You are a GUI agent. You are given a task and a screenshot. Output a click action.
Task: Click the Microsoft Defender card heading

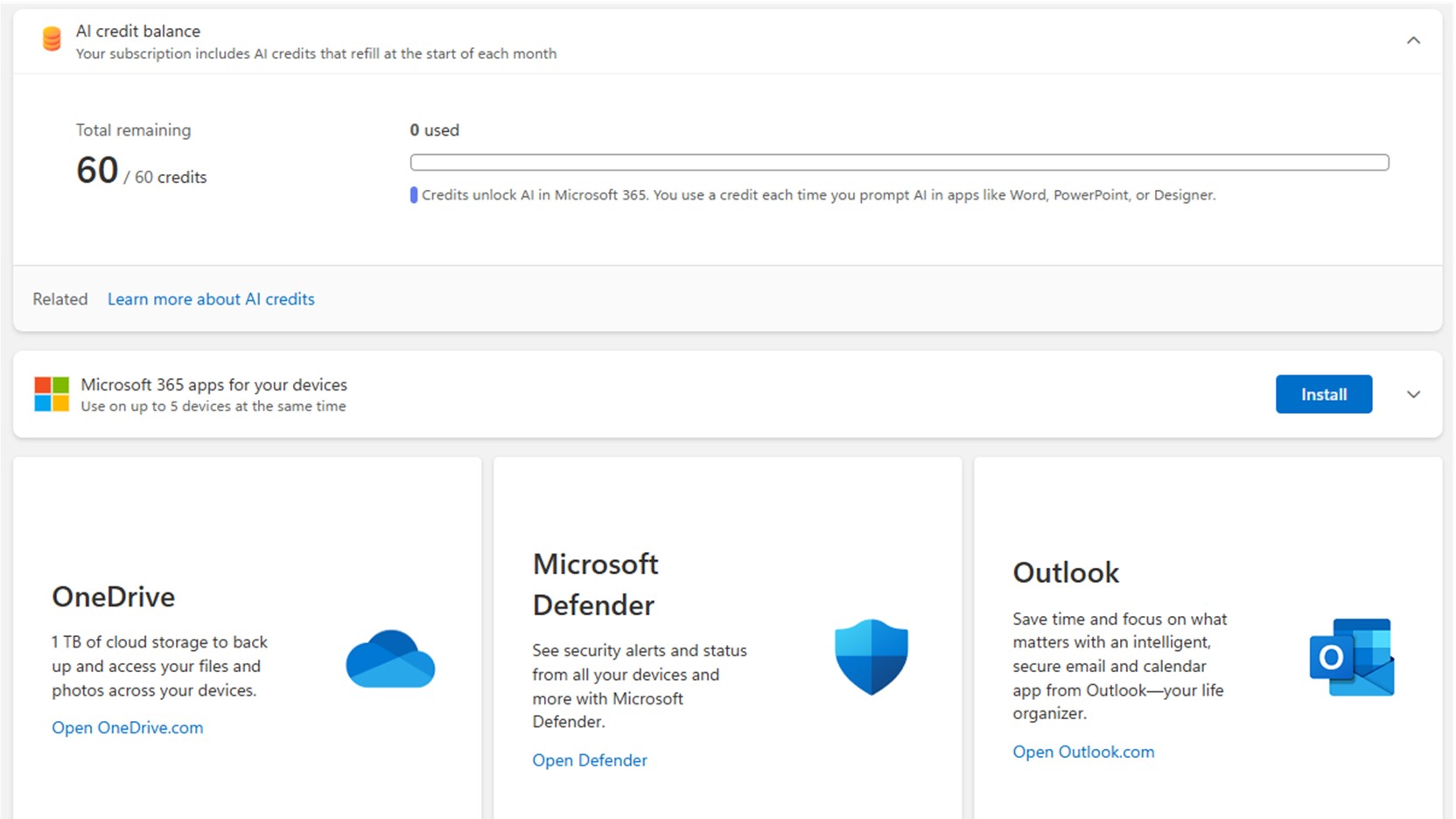tap(595, 584)
